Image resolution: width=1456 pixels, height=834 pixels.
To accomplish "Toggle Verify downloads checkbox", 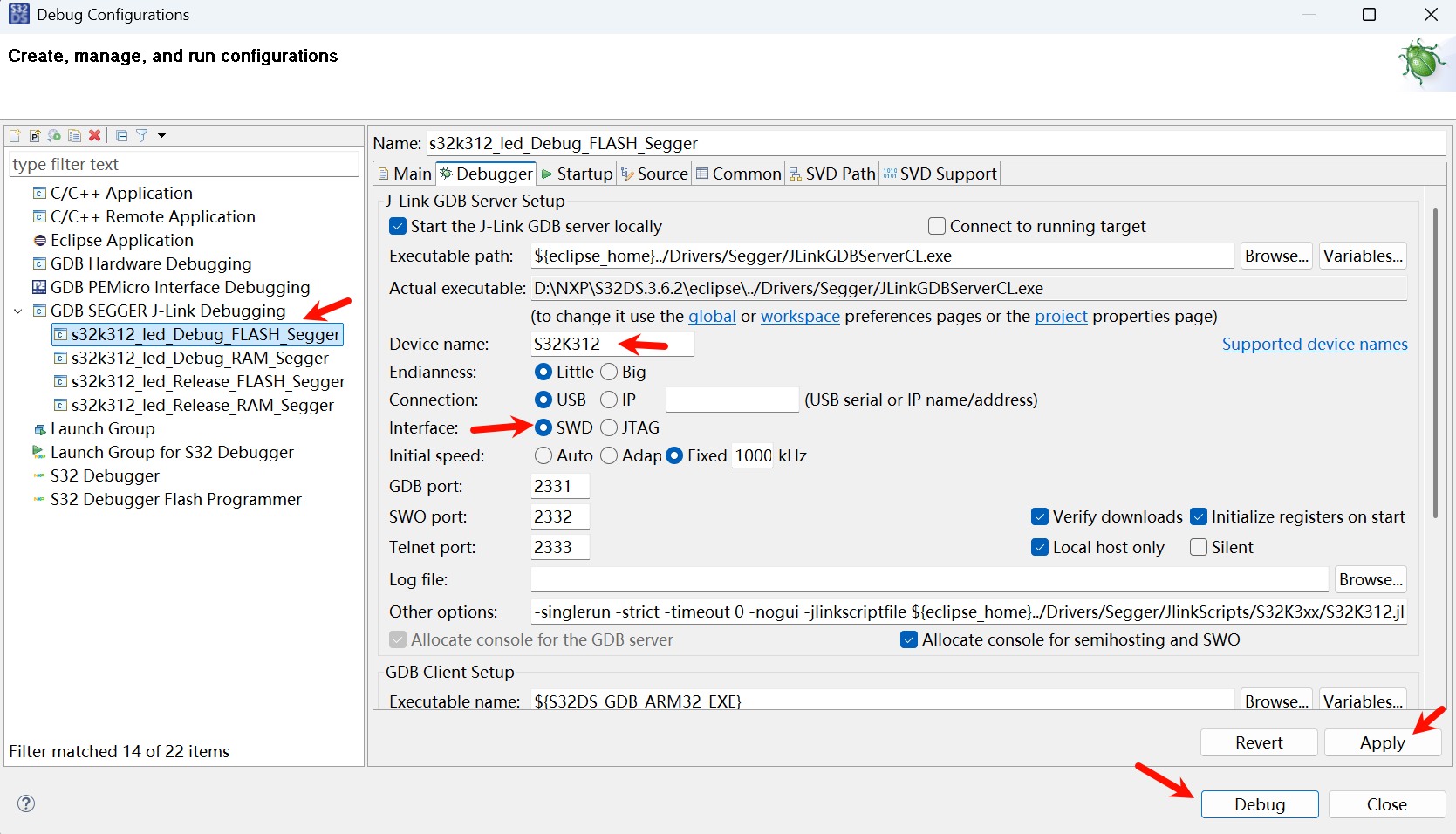I will (x=1040, y=516).
